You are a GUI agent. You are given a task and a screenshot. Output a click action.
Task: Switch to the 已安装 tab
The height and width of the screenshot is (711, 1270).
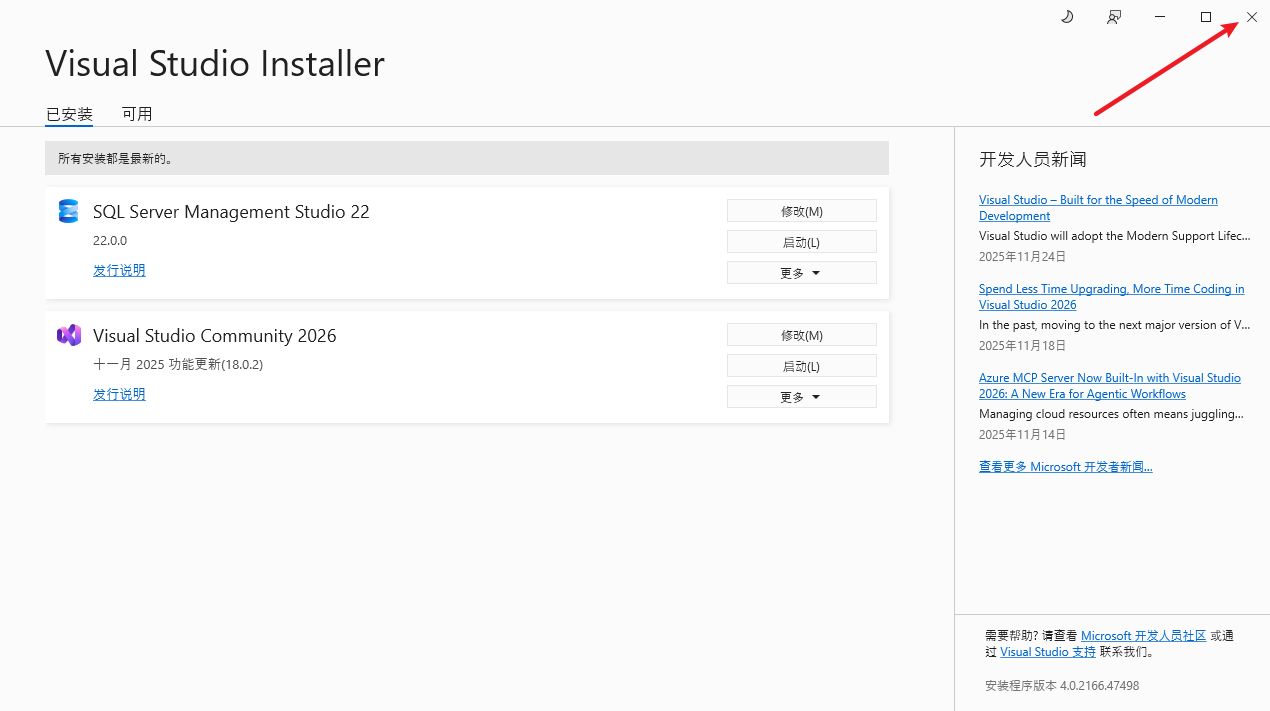point(69,114)
